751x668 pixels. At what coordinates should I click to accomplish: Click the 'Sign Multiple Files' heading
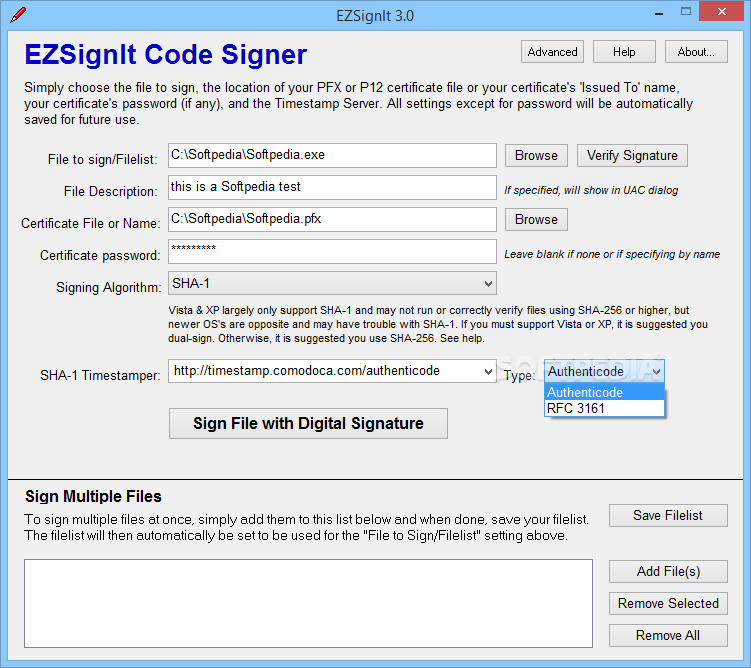[x=93, y=497]
